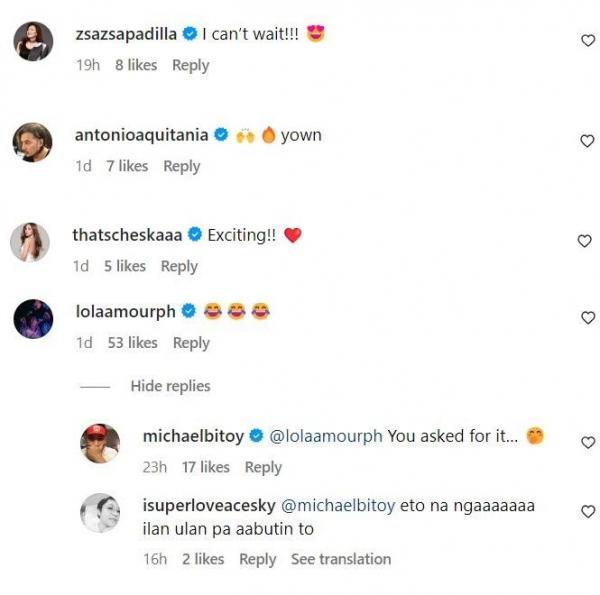Viewport: 600px width, 595px height.
Task: Tap the heart beside isuperloveacesky's reply
Action: point(587,512)
